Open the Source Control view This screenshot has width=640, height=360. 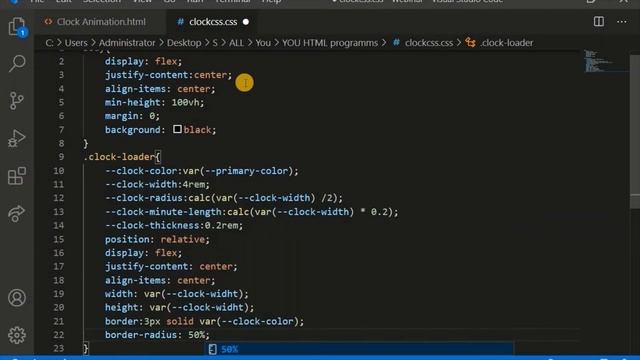[x=17, y=101]
